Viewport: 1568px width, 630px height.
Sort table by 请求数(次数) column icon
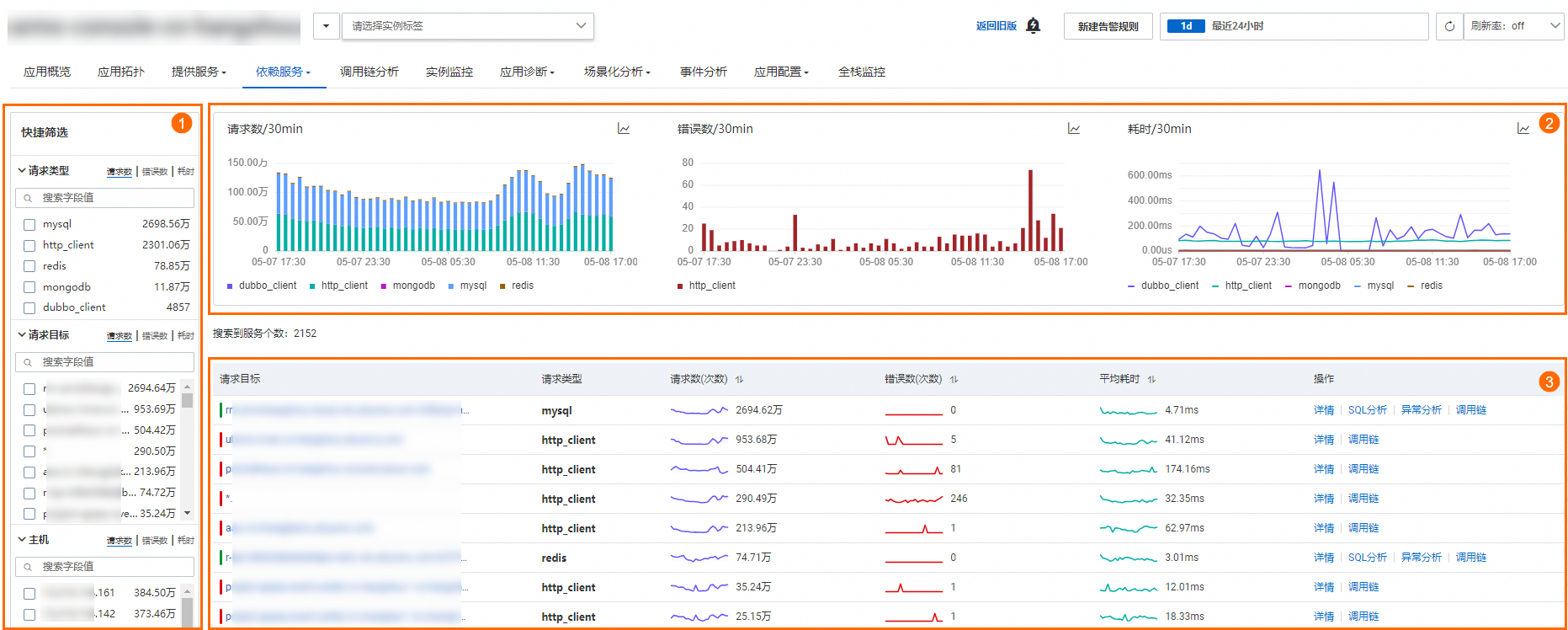(x=739, y=380)
